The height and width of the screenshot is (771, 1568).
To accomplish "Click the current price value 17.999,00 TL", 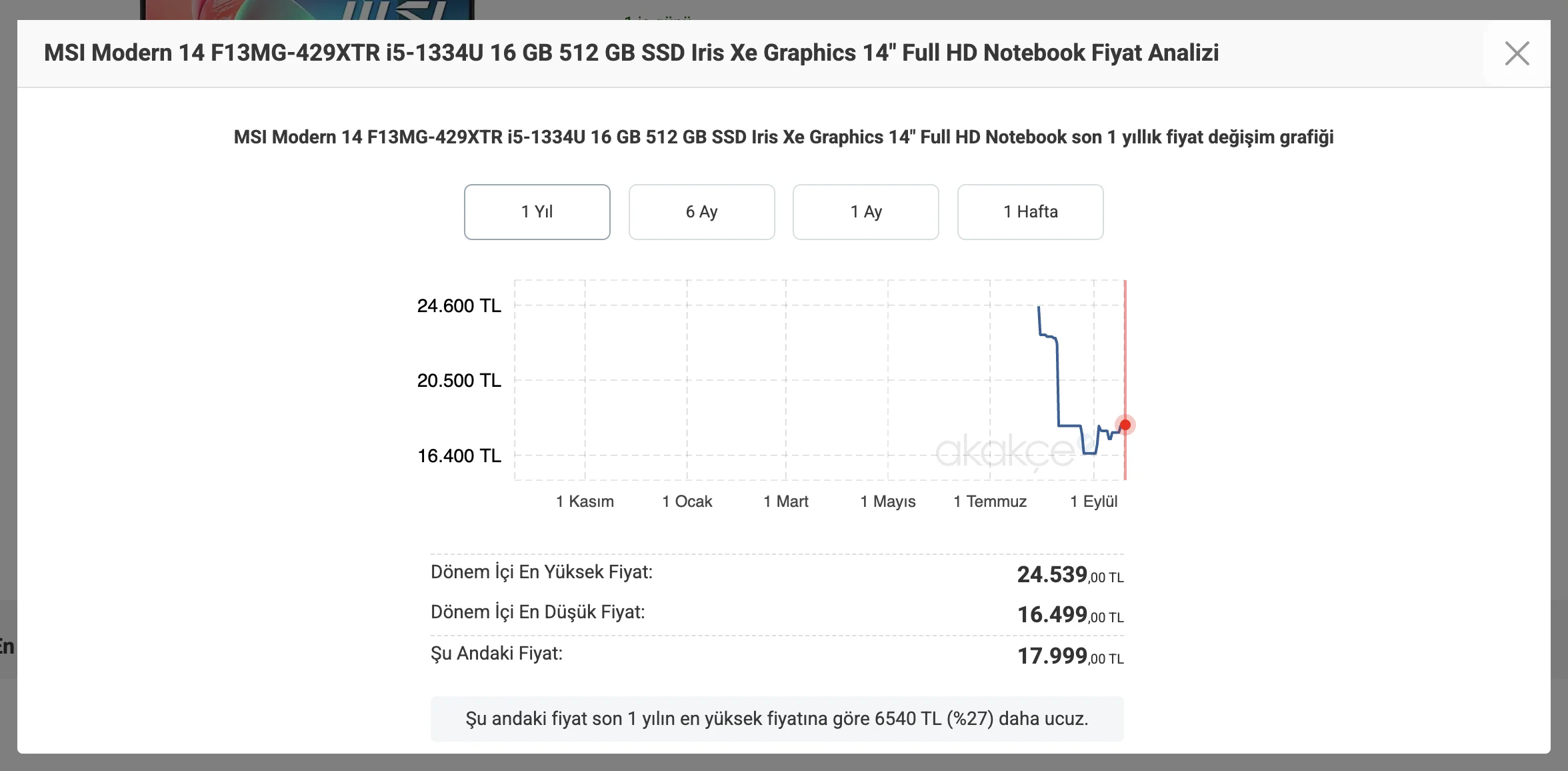I will pyautogui.click(x=1069, y=656).
